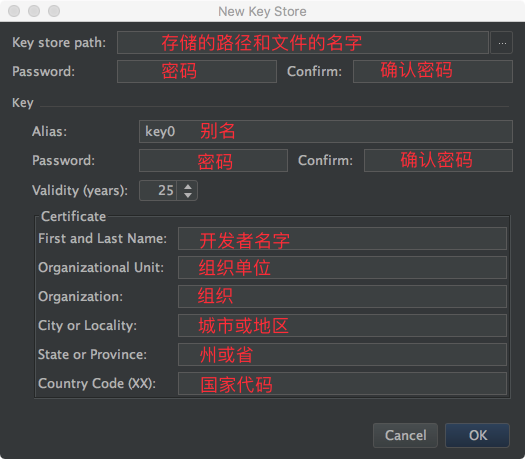The height and width of the screenshot is (459, 525).
Task: Focus the Key store path field
Action: pos(303,43)
